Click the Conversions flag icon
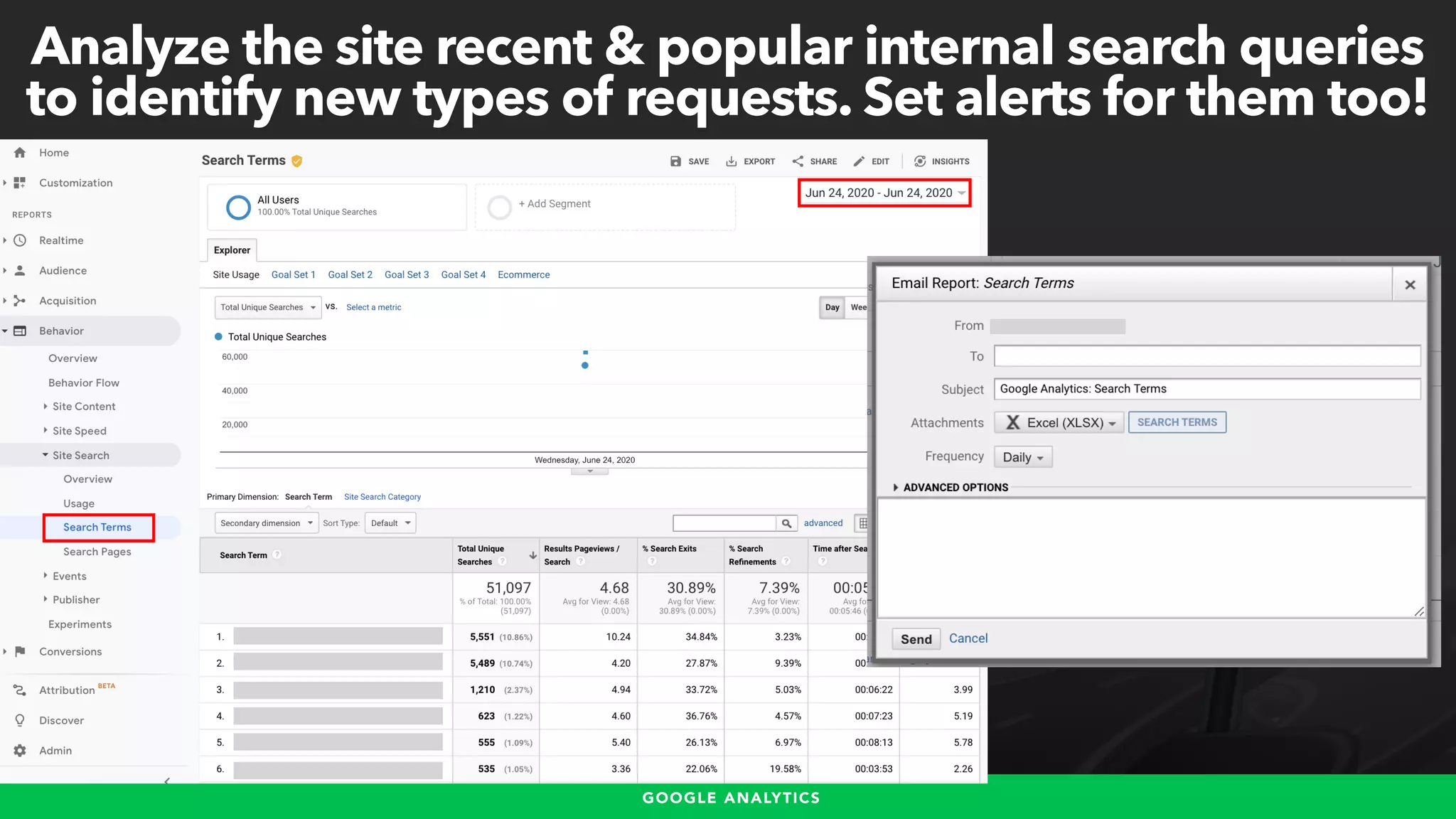Screen dimensions: 1456x819 click(x=20, y=651)
